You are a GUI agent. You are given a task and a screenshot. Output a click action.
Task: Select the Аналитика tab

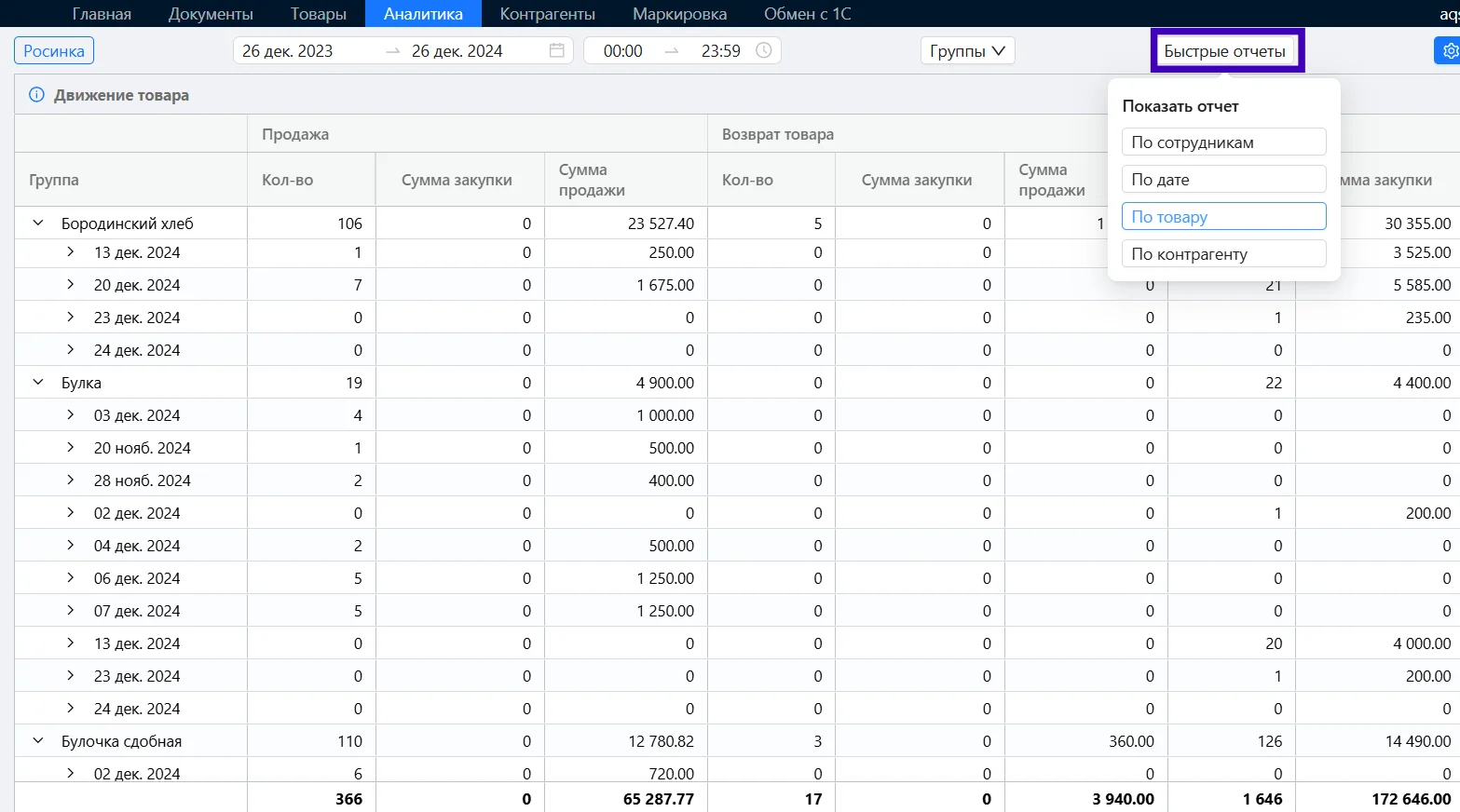click(423, 13)
